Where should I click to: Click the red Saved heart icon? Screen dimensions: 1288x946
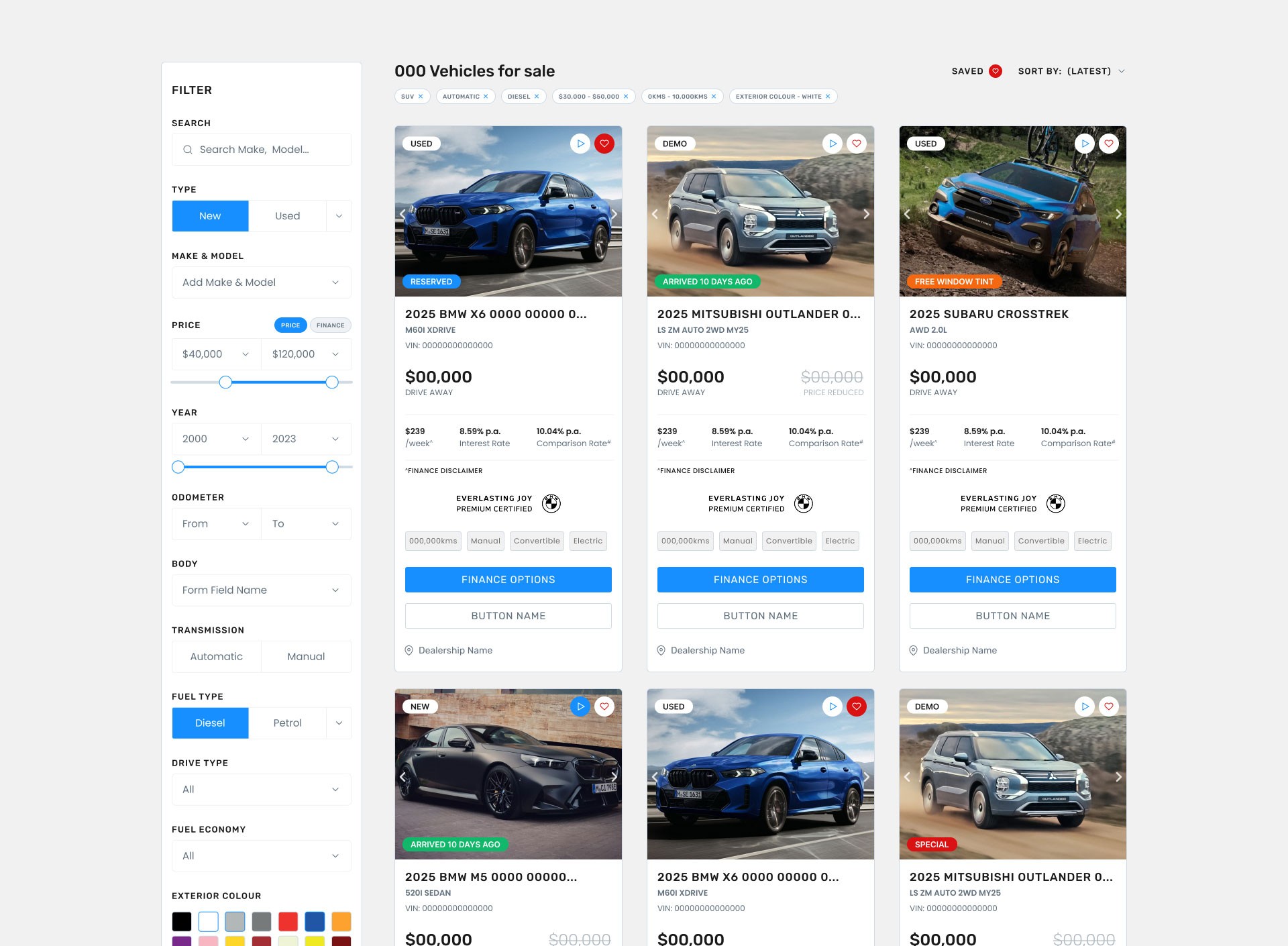(x=996, y=71)
